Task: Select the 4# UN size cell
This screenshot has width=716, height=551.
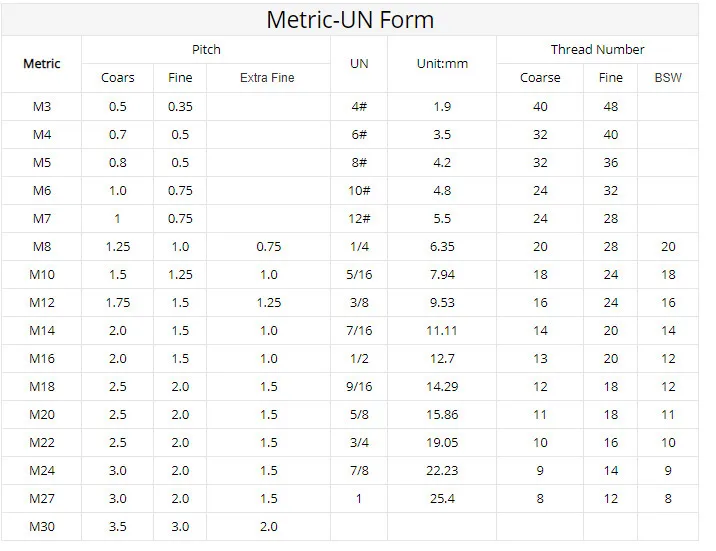Action: 359,107
